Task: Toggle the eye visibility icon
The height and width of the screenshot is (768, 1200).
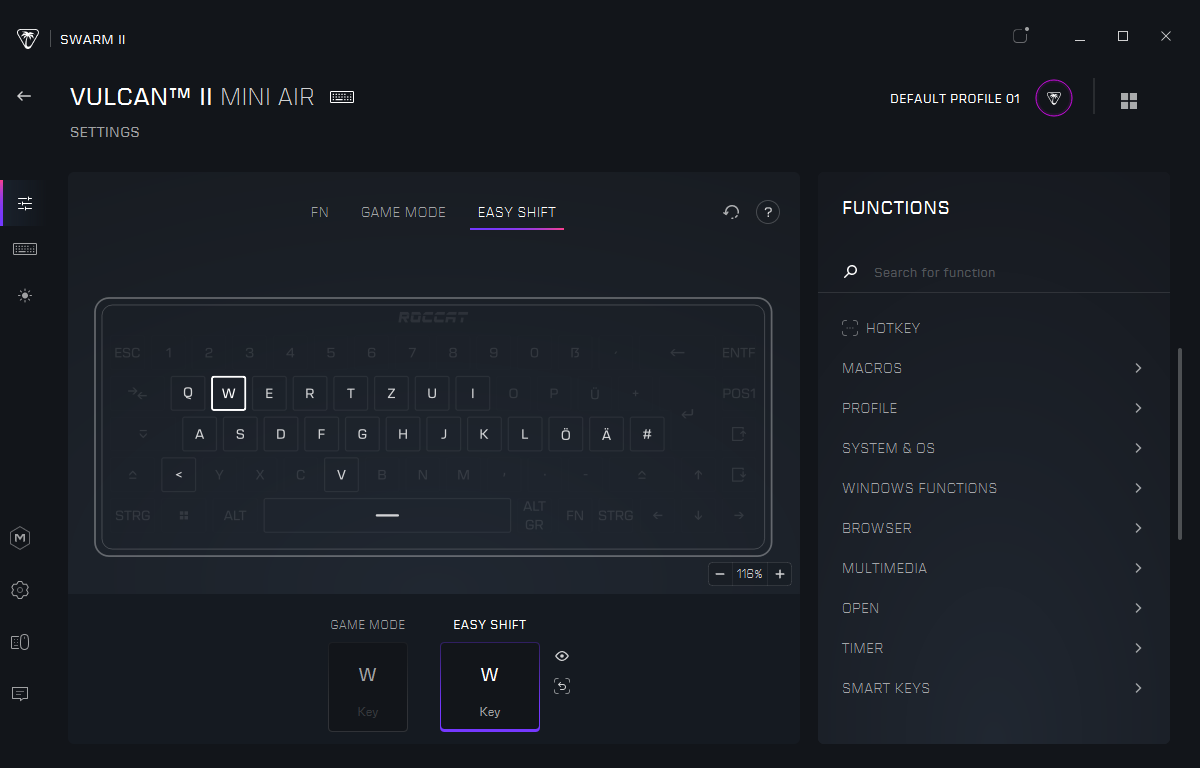Action: tap(562, 656)
